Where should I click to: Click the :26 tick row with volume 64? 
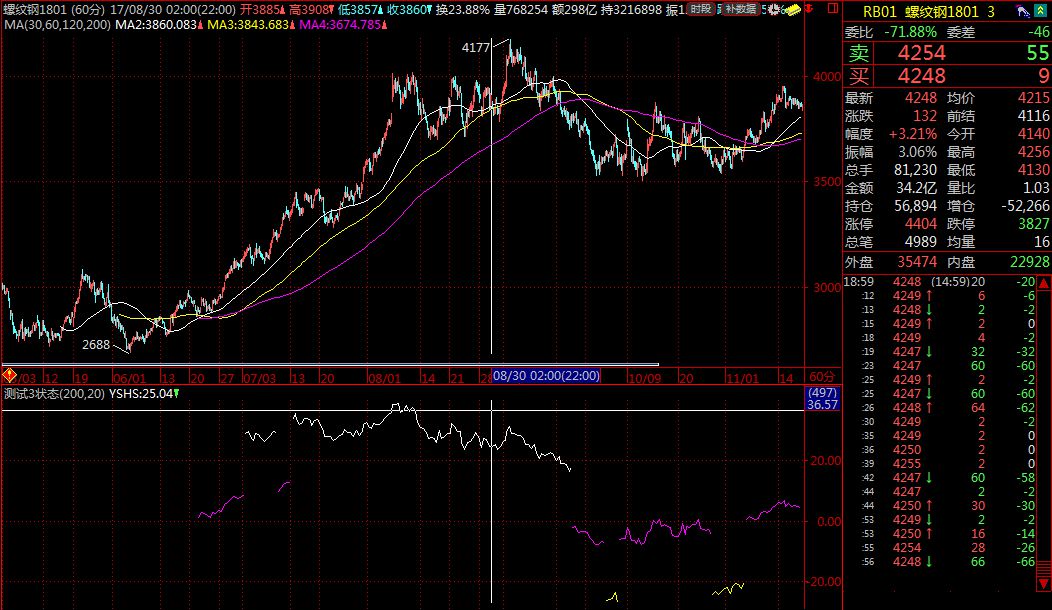[x=940, y=408]
